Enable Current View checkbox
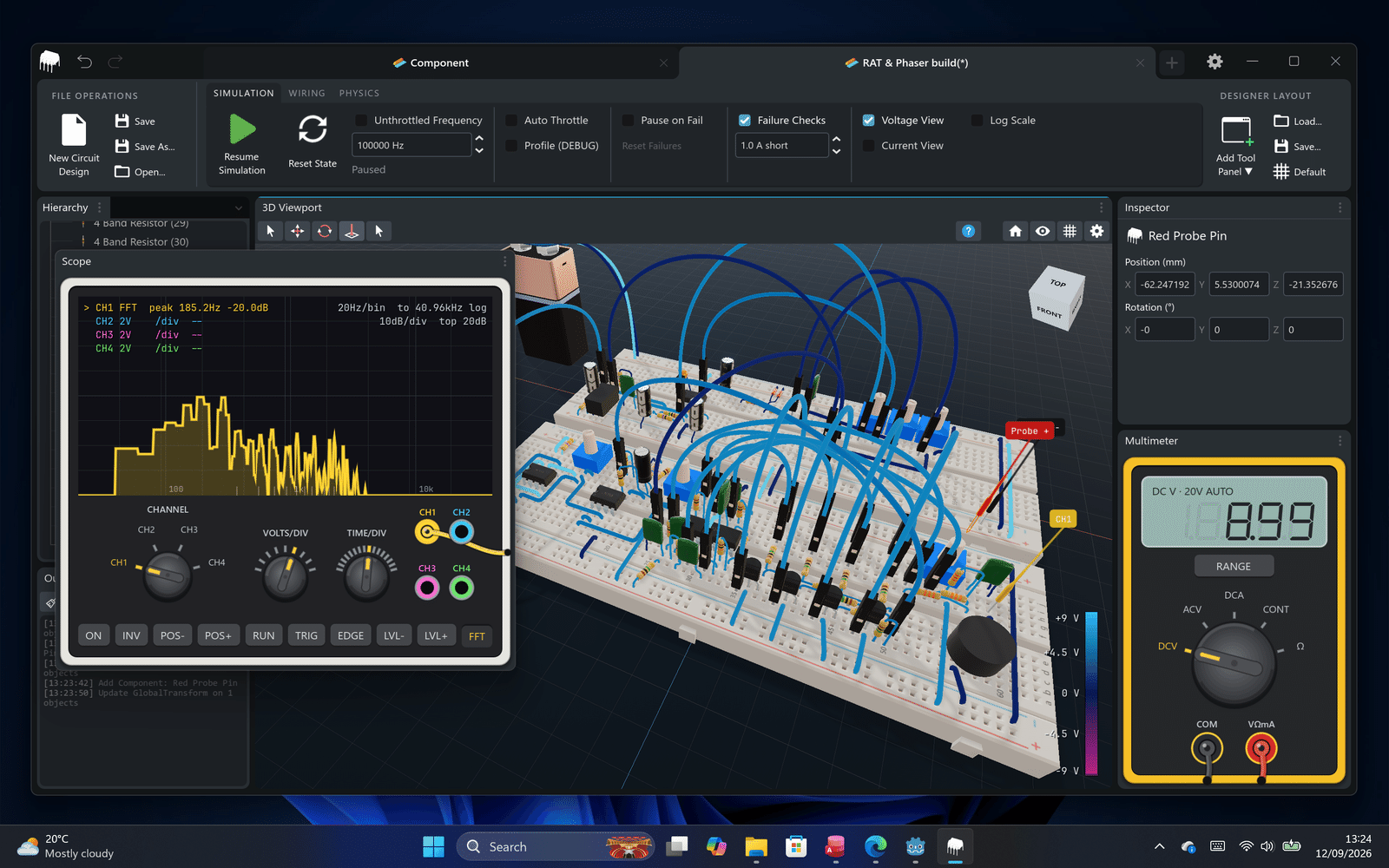The width and height of the screenshot is (1389, 868). point(868,146)
